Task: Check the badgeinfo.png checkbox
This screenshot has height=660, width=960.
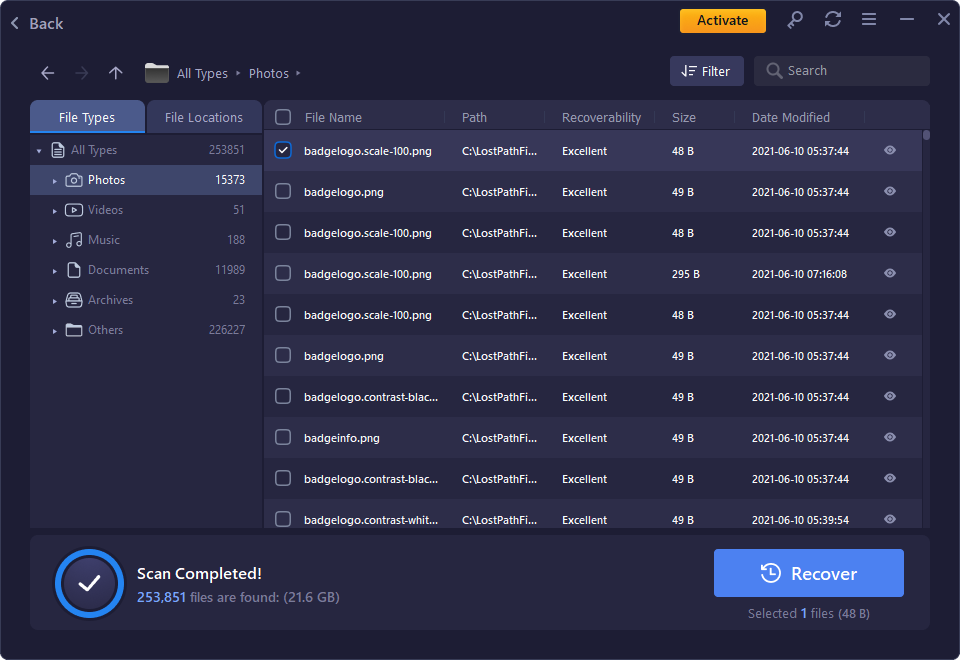Action: coord(282,437)
